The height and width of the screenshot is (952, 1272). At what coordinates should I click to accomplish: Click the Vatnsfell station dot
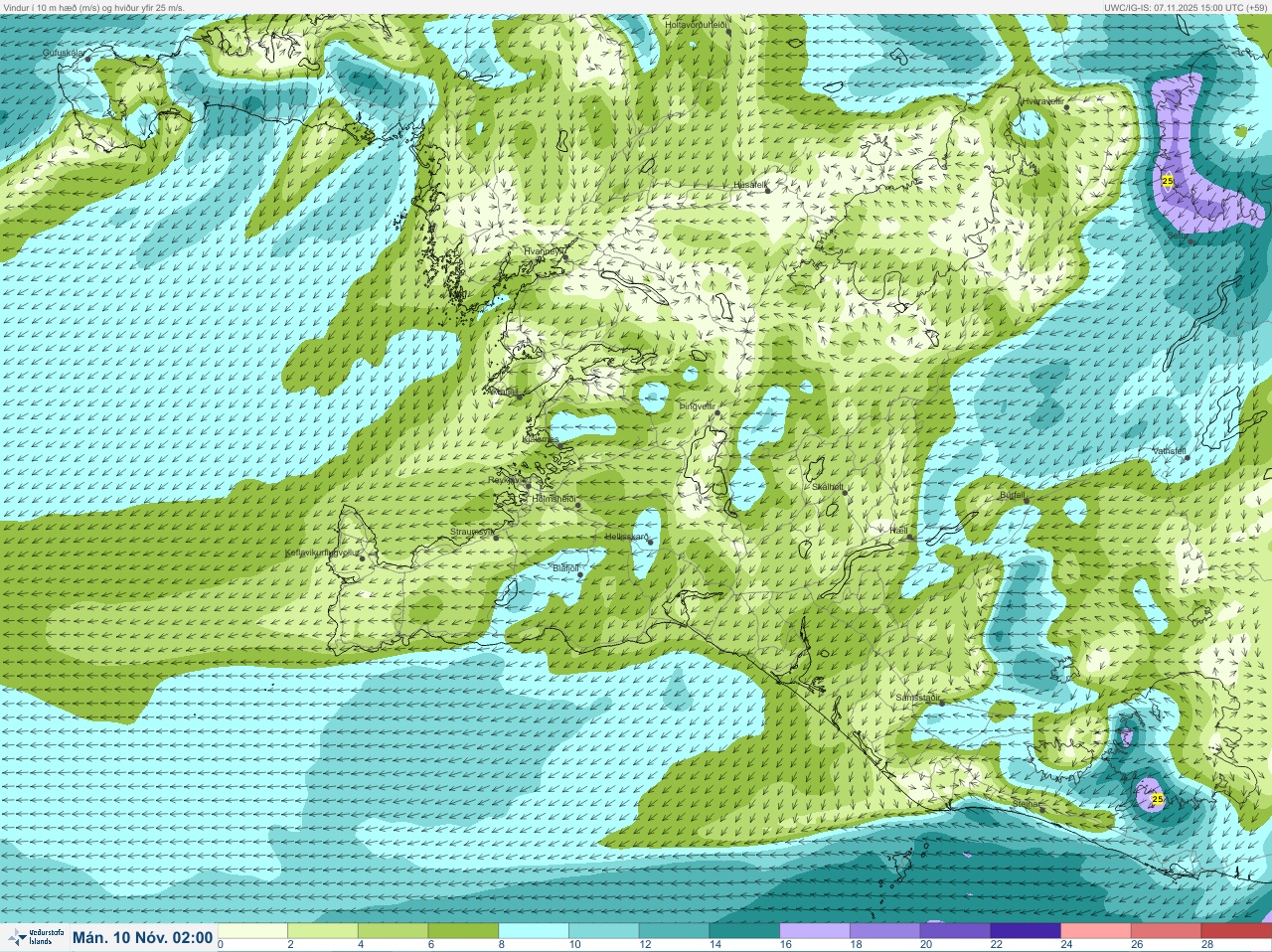tap(1188, 457)
